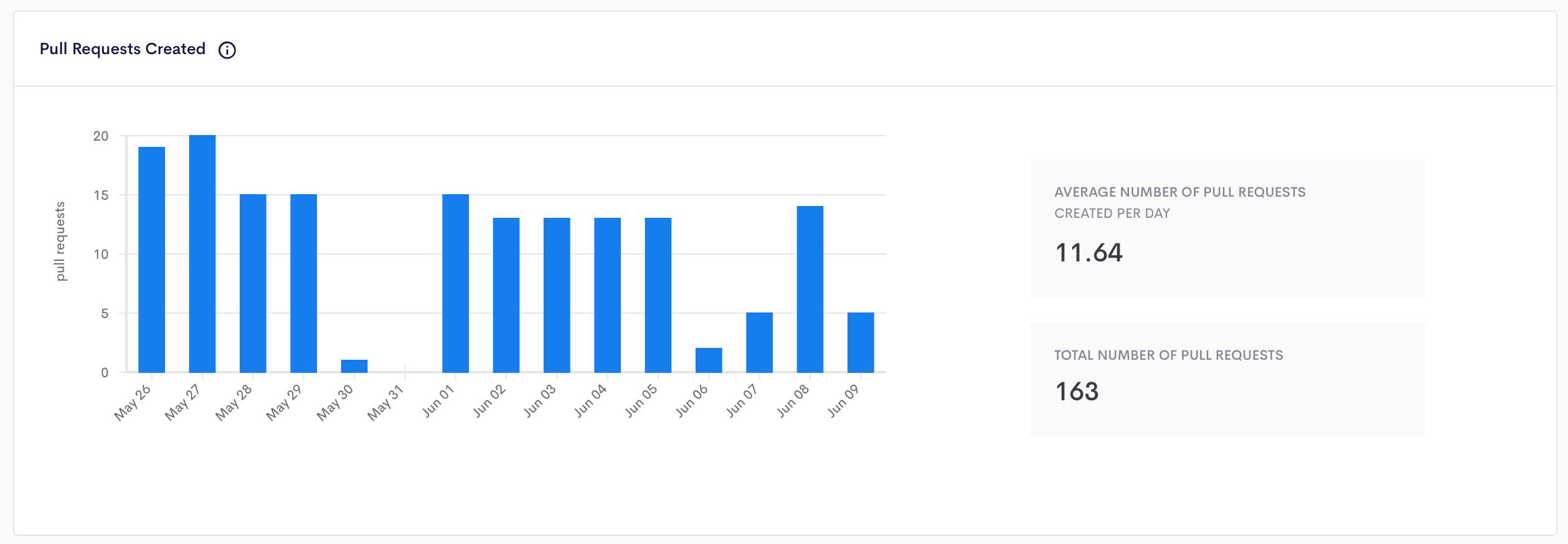Select the small May 30 bar
The image size is (1568, 544).
(354, 366)
